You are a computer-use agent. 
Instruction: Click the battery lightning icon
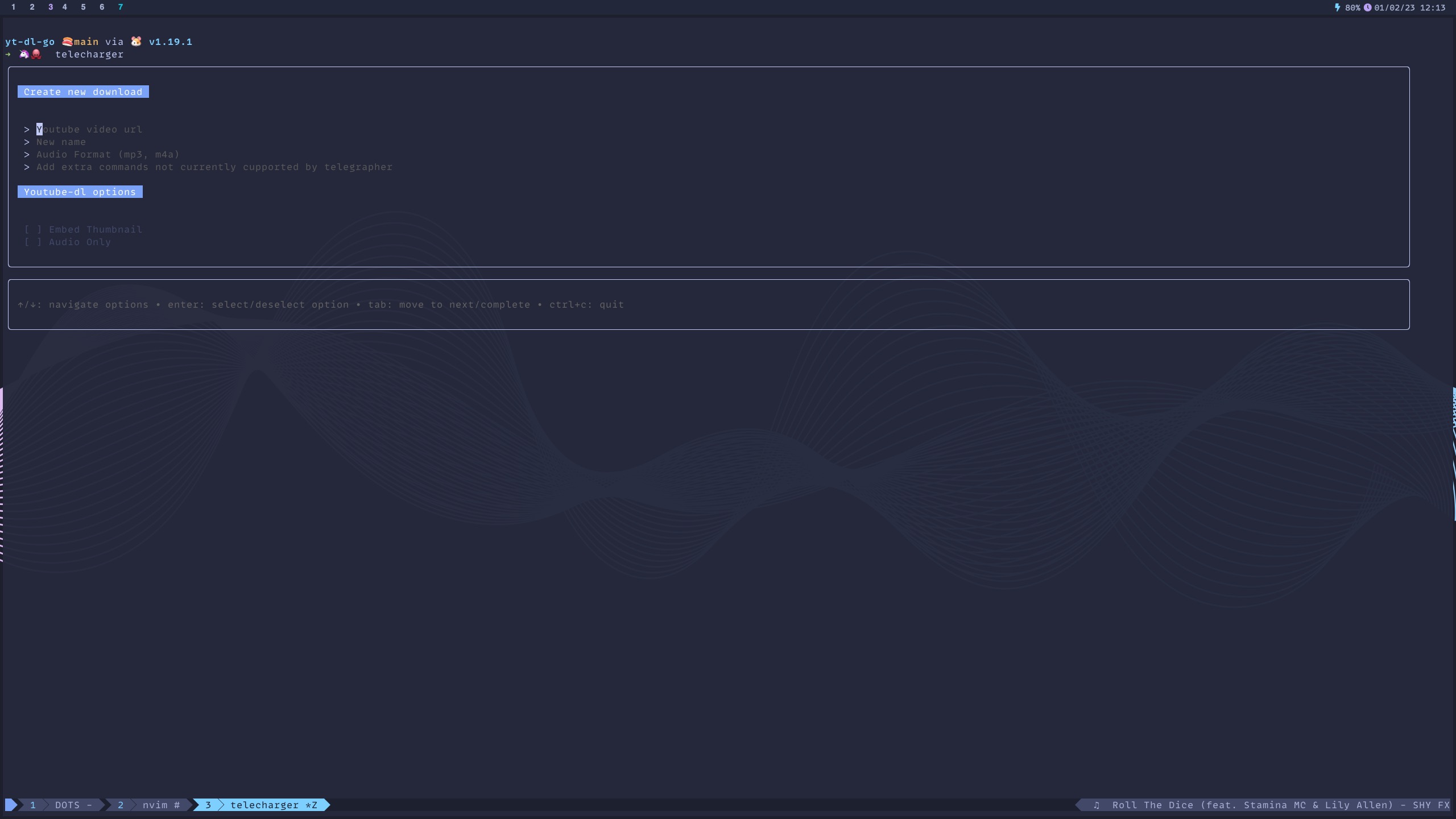(x=1337, y=7)
